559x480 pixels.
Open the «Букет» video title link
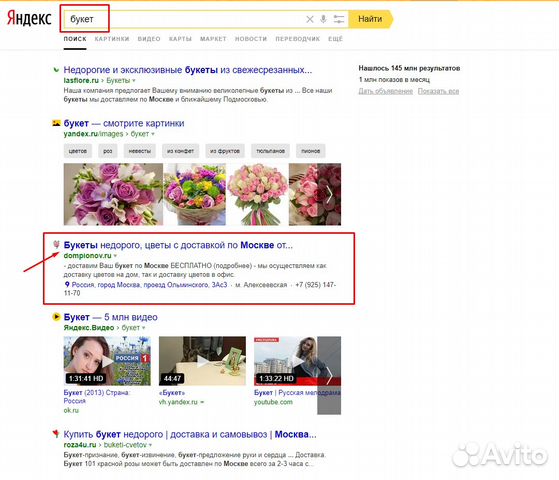172,393
